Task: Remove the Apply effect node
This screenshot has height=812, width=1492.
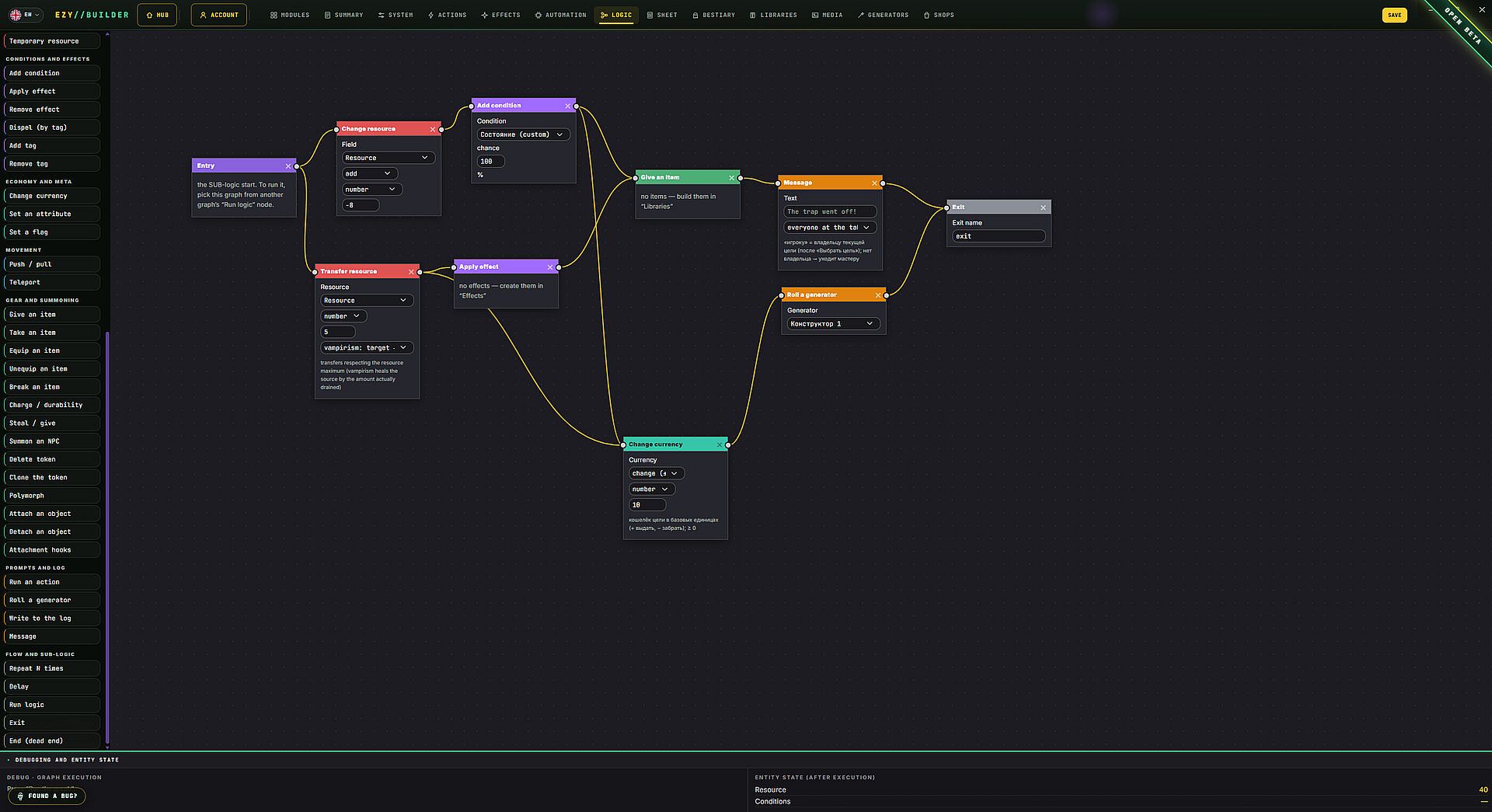Action: tap(549, 267)
